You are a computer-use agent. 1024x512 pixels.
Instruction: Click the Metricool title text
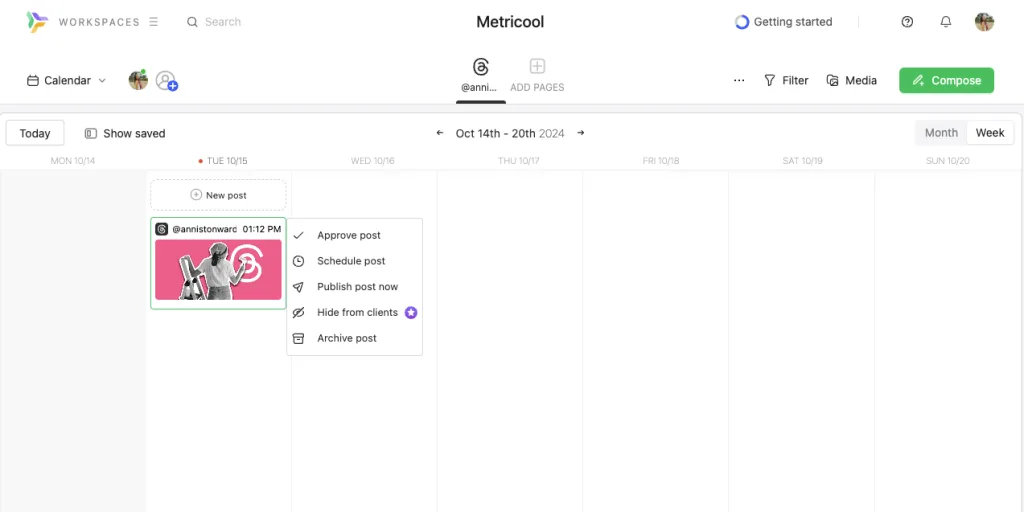click(510, 22)
